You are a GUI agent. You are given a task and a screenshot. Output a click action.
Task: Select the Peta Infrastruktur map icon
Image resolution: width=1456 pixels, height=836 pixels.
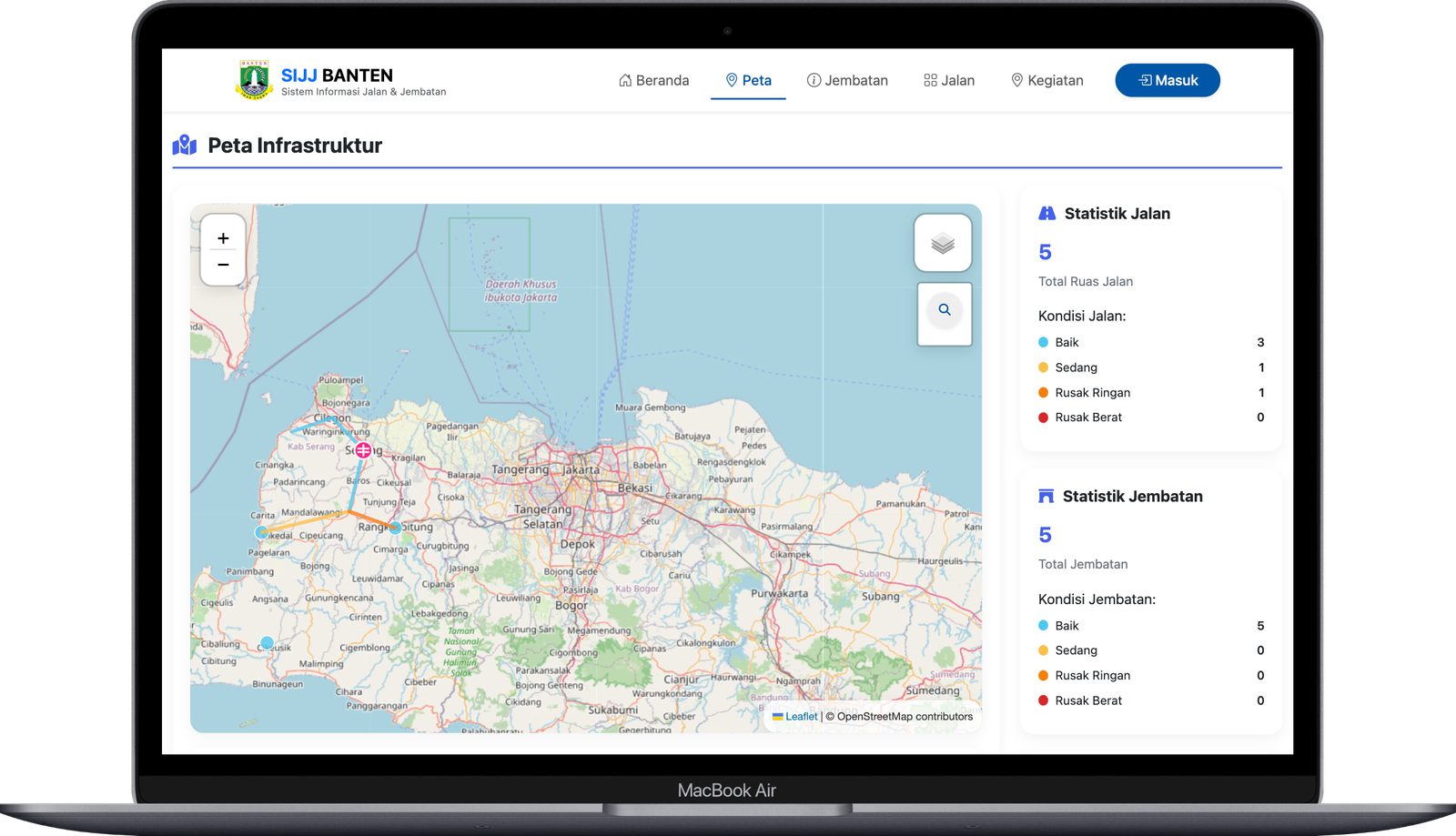185,145
